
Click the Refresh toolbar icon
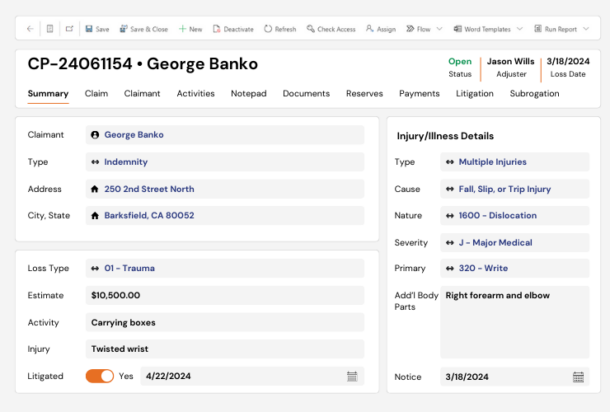(280, 29)
